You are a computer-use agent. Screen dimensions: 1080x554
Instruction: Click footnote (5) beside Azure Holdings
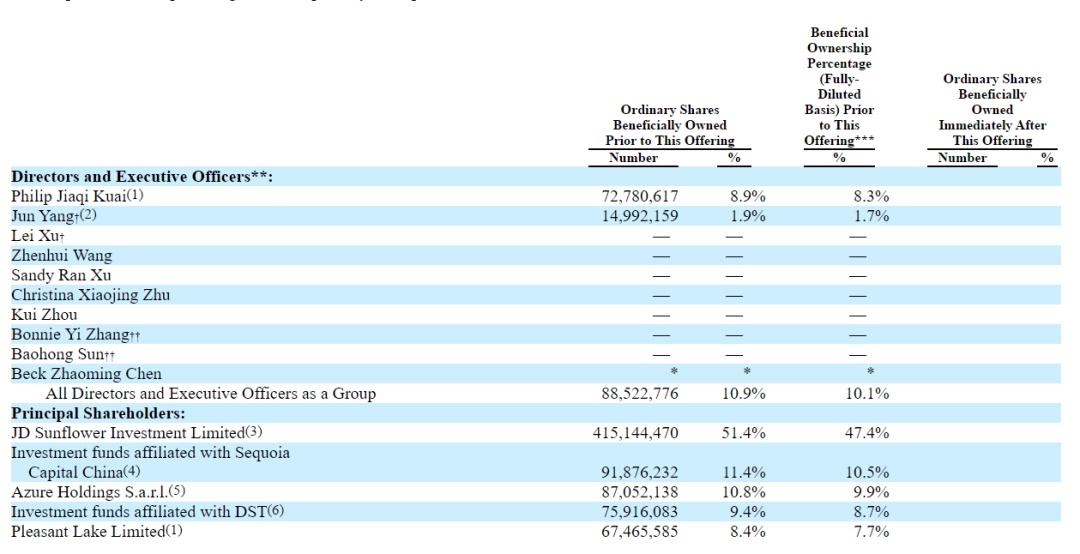(177, 491)
